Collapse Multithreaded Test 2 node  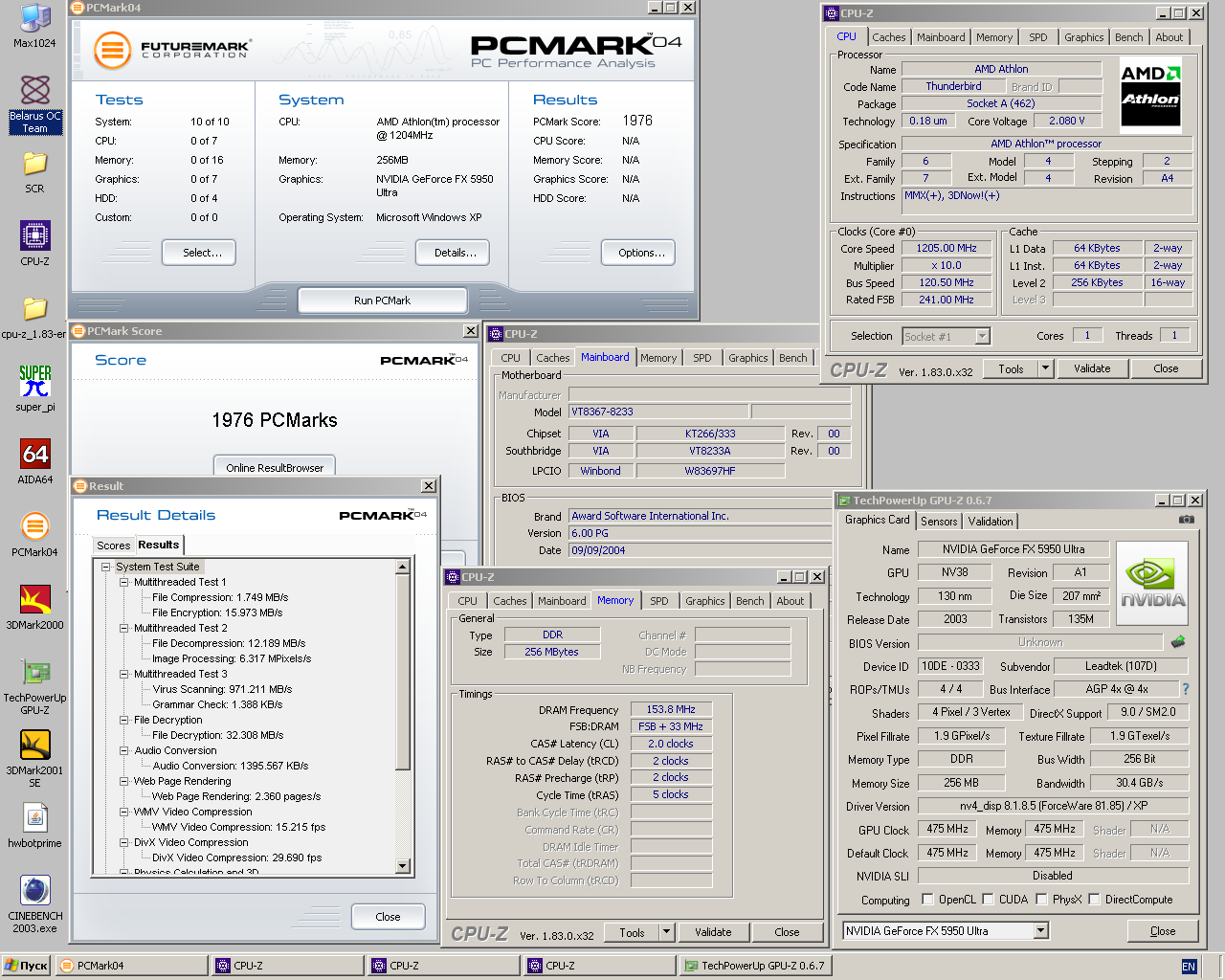click(x=123, y=628)
